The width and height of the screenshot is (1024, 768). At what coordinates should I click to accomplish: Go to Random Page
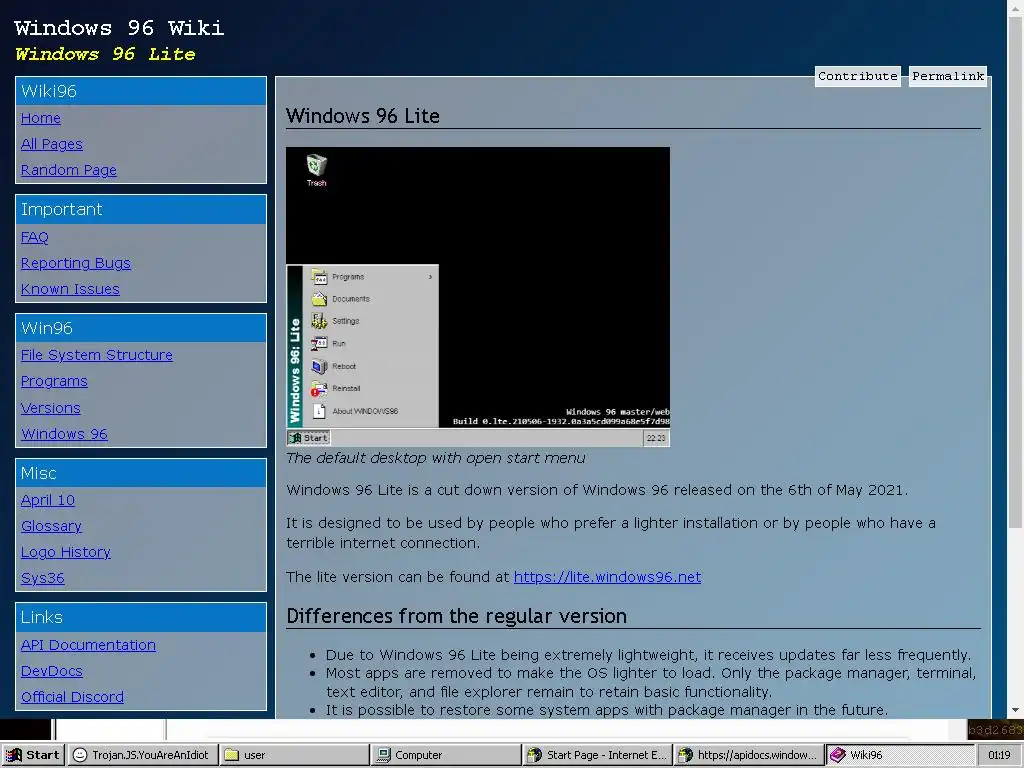tap(69, 170)
